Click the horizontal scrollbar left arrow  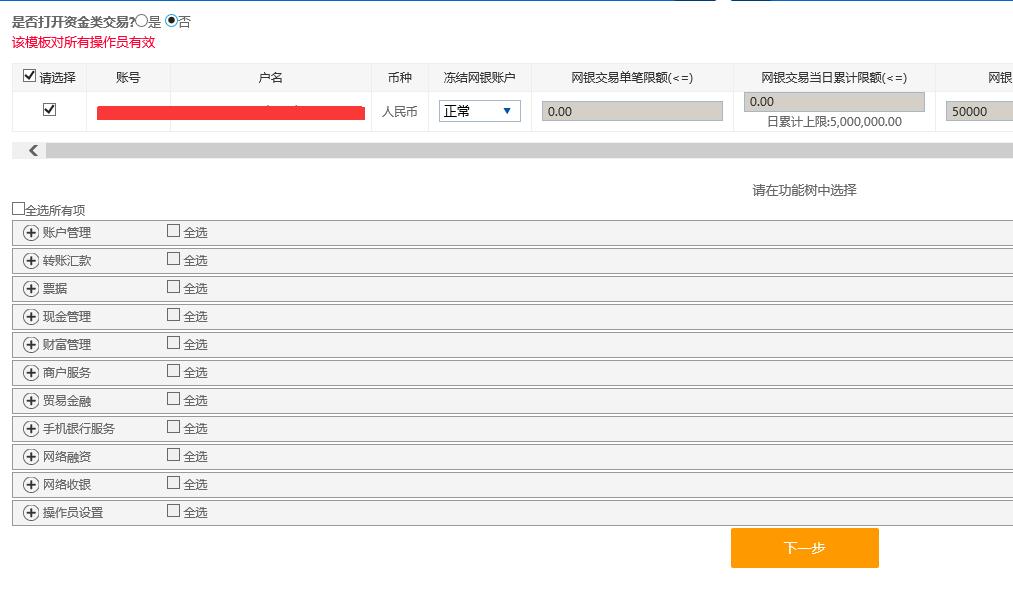[x=33, y=150]
